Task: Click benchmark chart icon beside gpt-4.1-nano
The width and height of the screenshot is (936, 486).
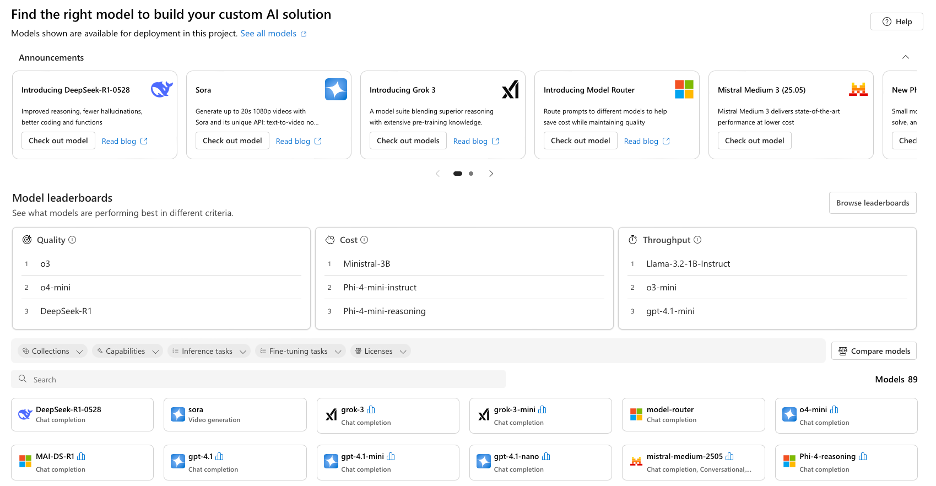Action: (546, 456)
